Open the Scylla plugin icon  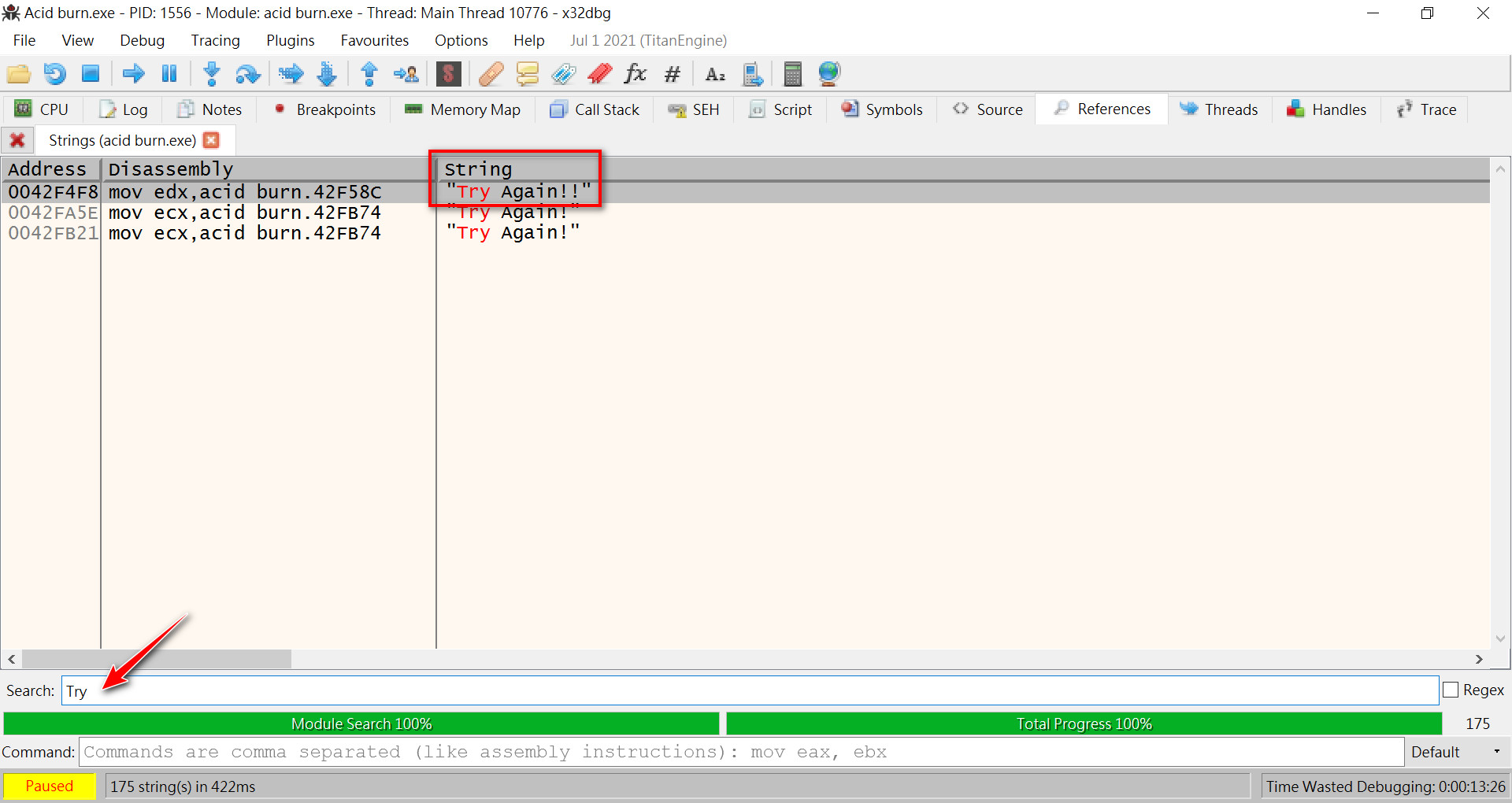[448, 74]
